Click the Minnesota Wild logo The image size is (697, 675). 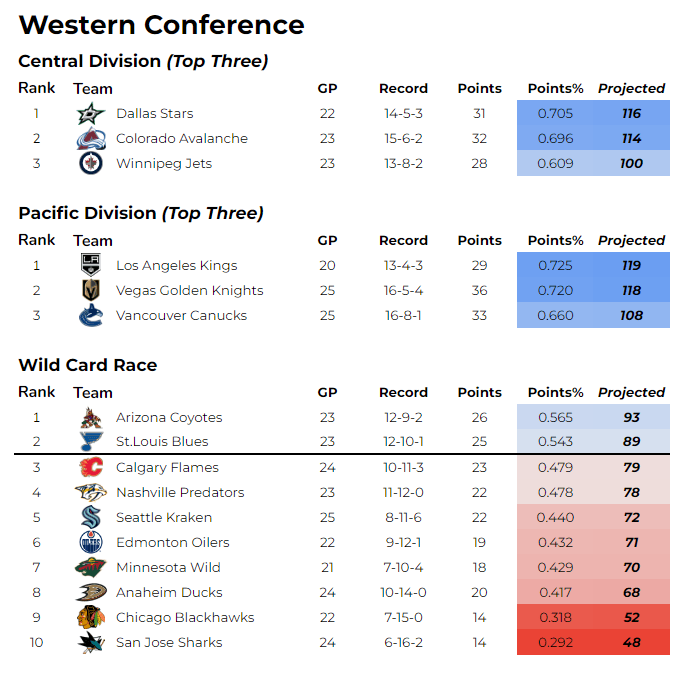91,568
